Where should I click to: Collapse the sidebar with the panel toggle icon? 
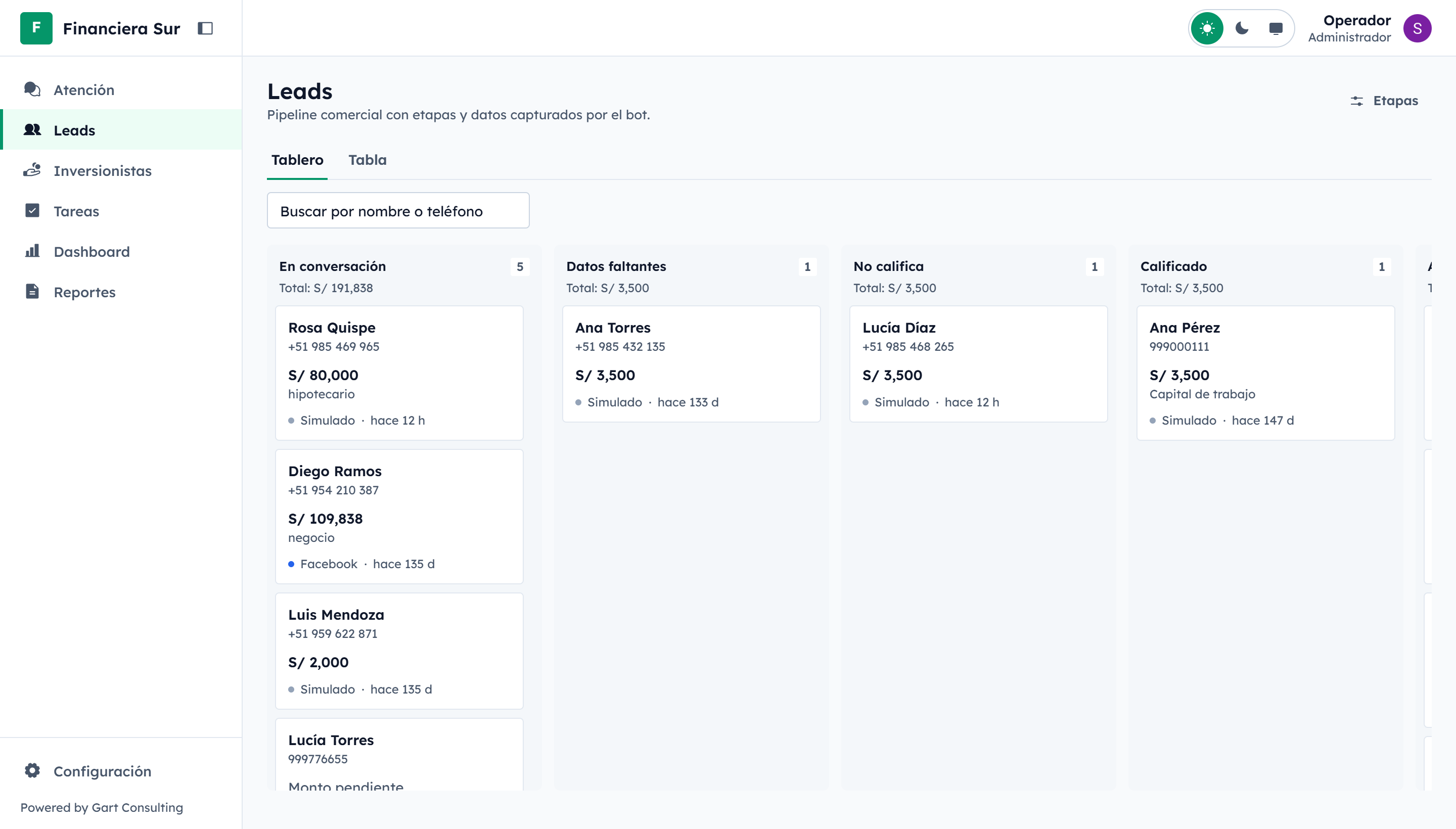(x=205, y=28)
